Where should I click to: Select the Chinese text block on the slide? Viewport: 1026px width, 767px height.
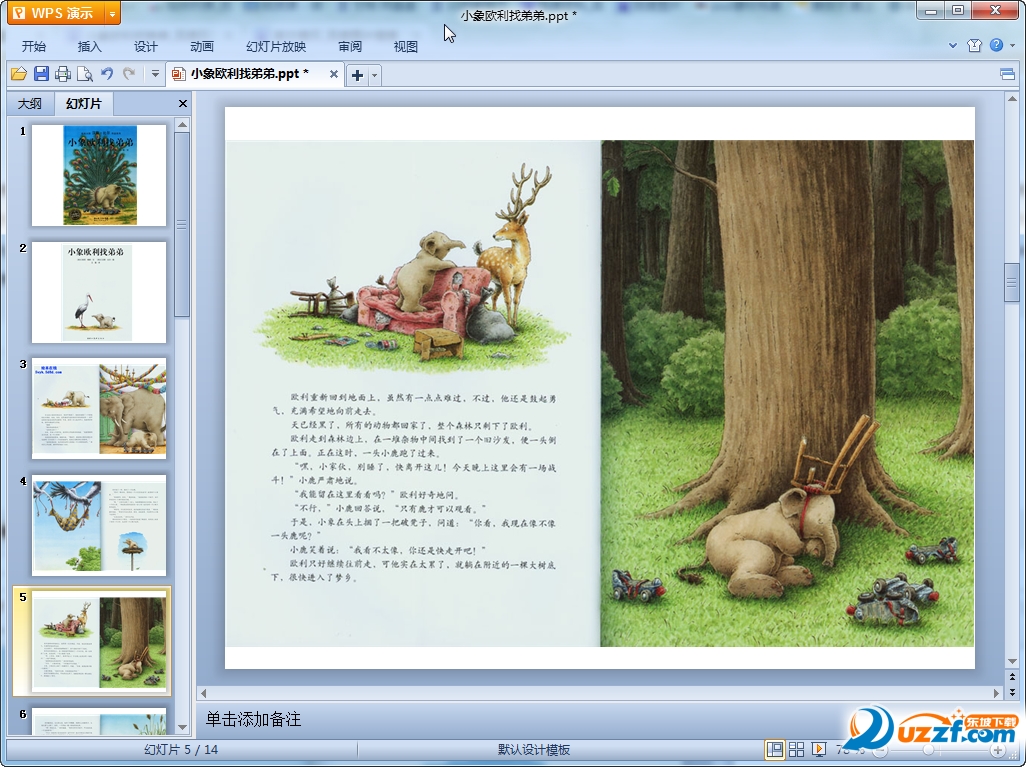[414, 488]
